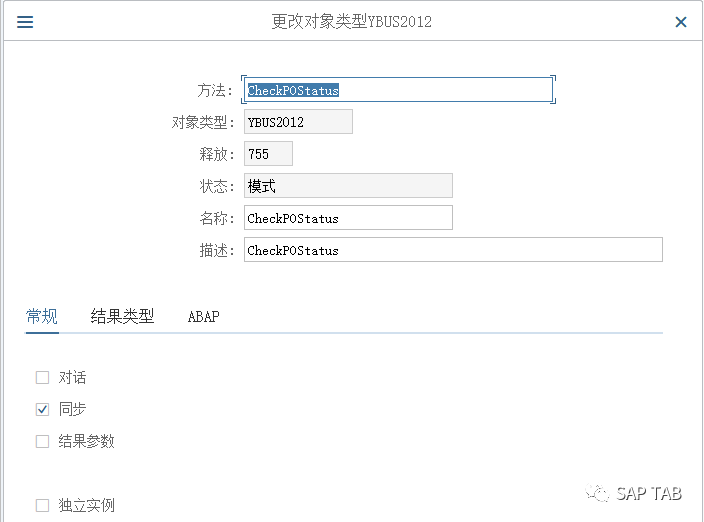
Task: Click the 状态 field showing 模式
Action: tap(348, 185)
